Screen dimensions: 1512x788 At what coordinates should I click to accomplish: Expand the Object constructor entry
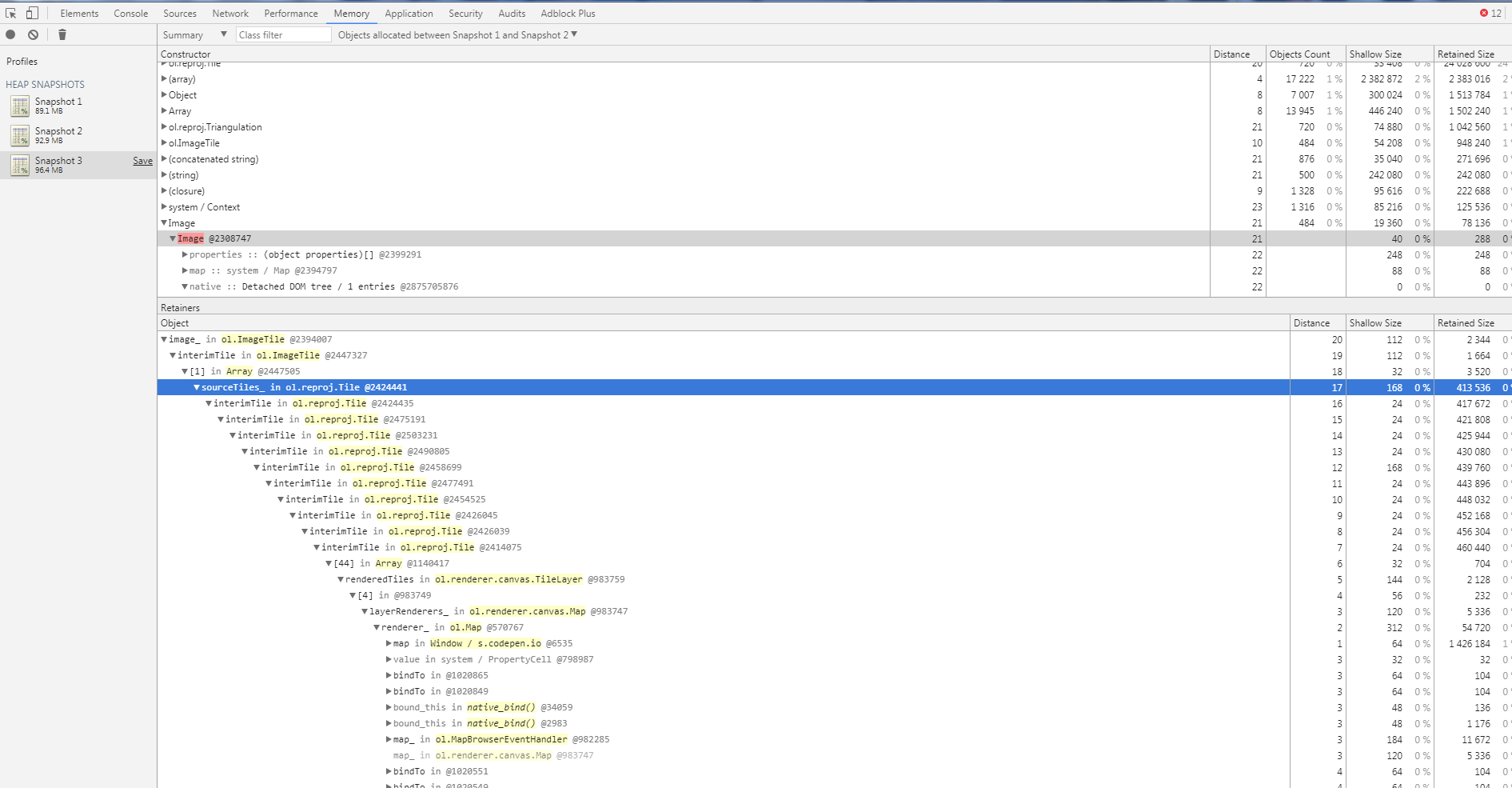click(165, 94)
